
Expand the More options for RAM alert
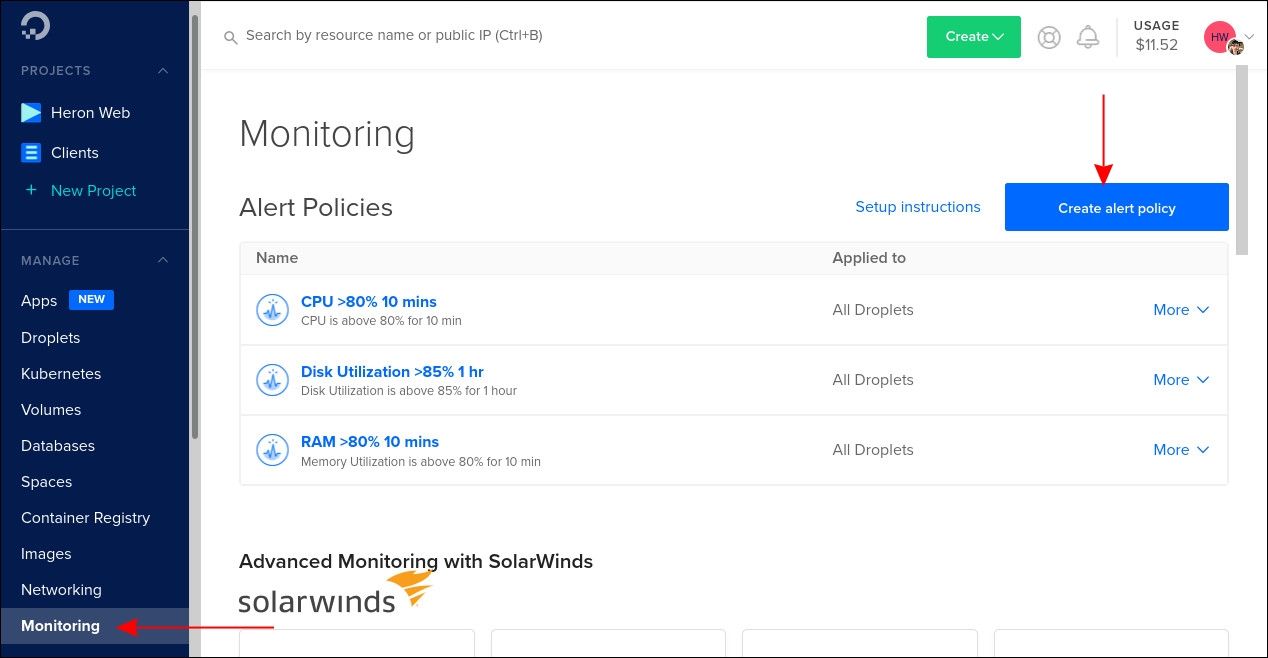1182,450
